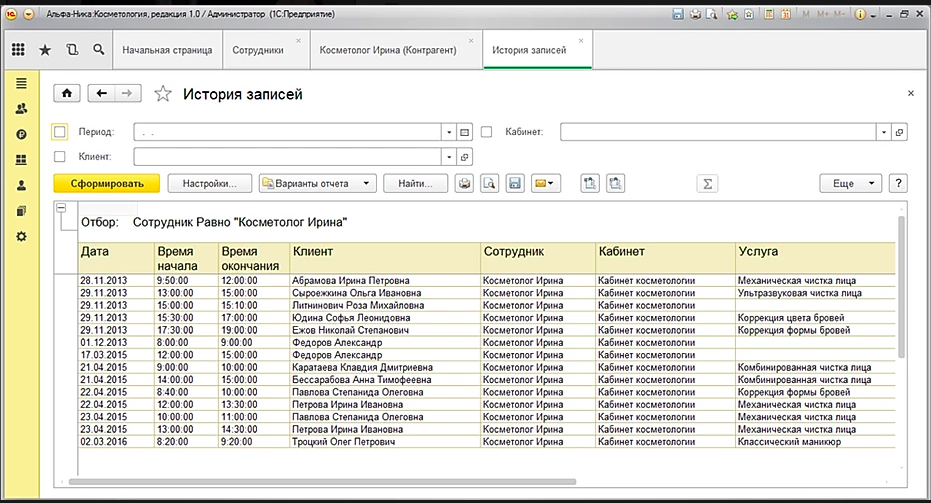Check the Кабинет filter checkbox

487,131
